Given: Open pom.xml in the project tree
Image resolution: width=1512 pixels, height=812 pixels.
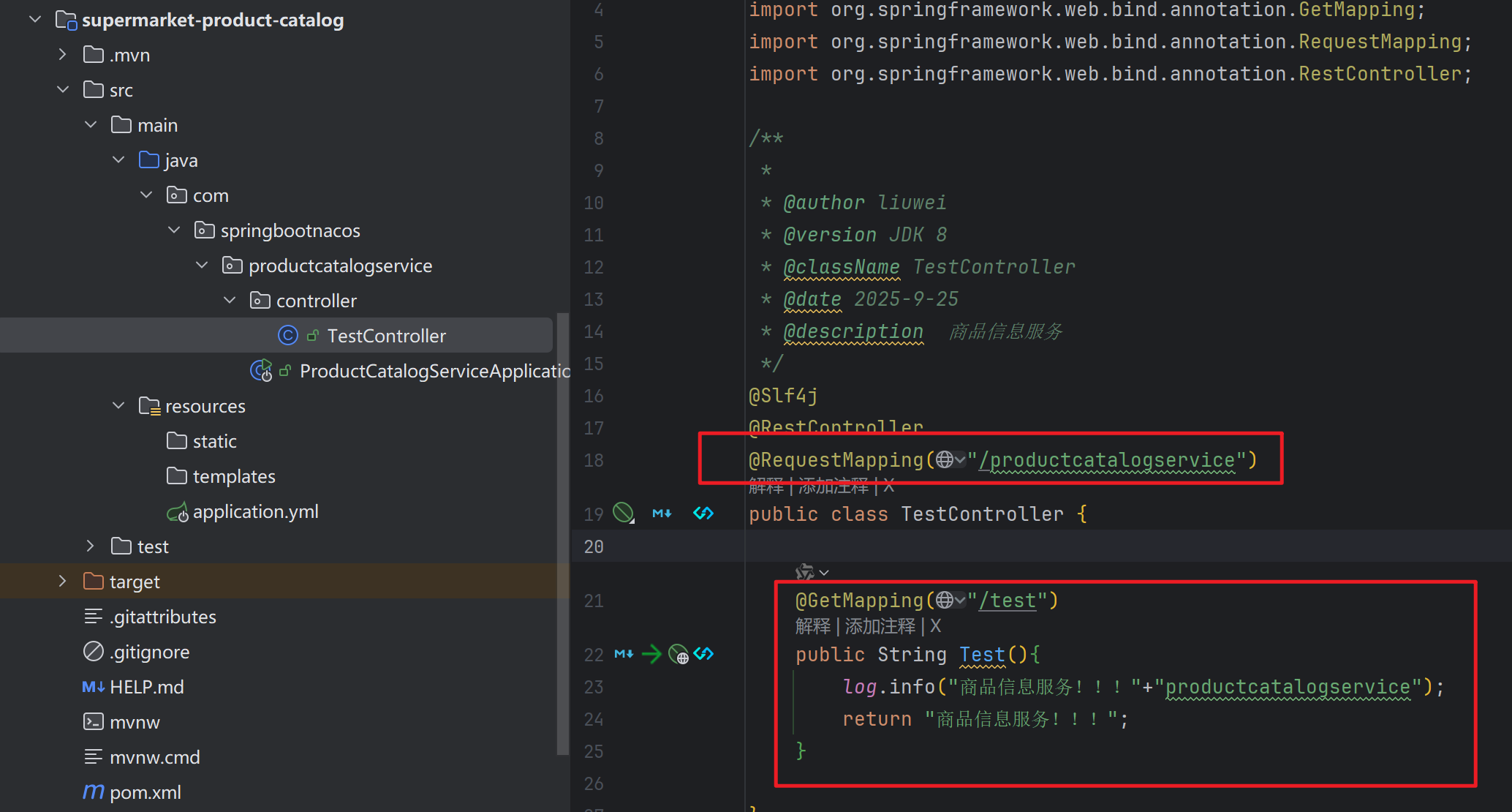Looking at the screenshot, I should tap(145, 792).
